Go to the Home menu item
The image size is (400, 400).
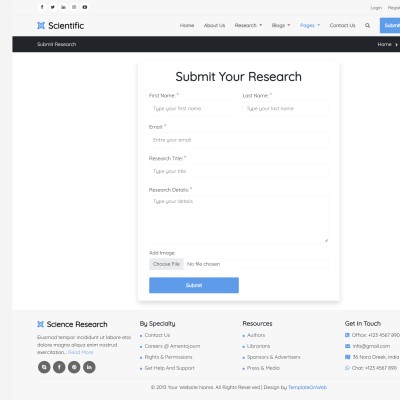(x=187, y=25)
